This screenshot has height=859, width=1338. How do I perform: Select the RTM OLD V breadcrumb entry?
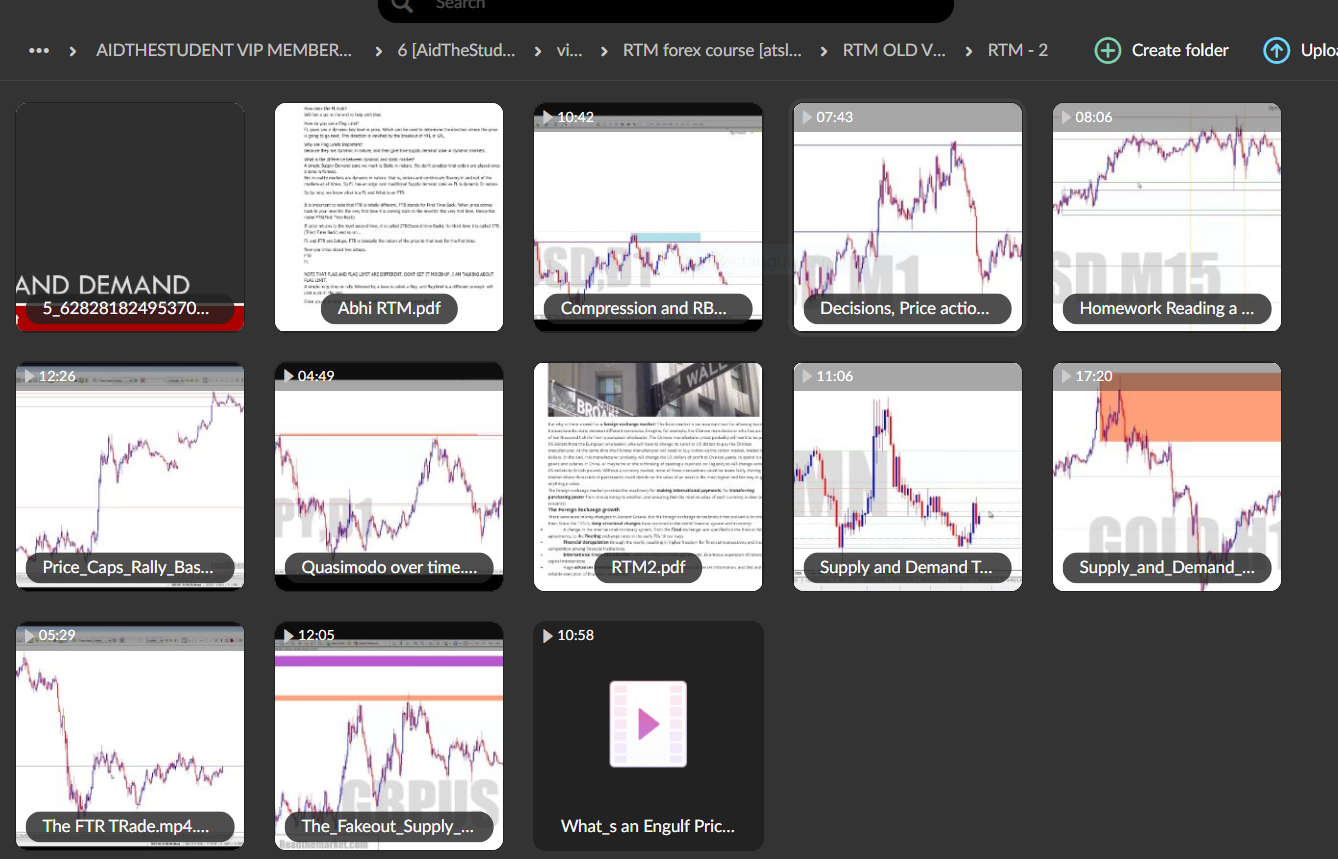(x=894, y=49)
